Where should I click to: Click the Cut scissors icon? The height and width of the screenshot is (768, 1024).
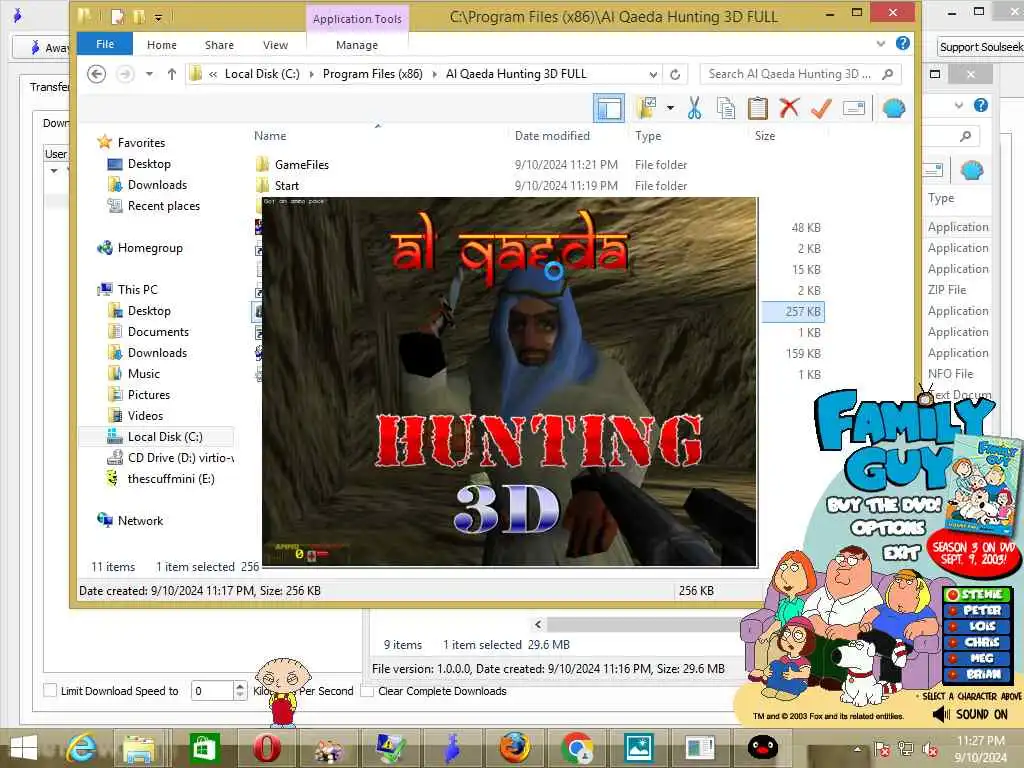pyautogui.click(x=694, y=108)
